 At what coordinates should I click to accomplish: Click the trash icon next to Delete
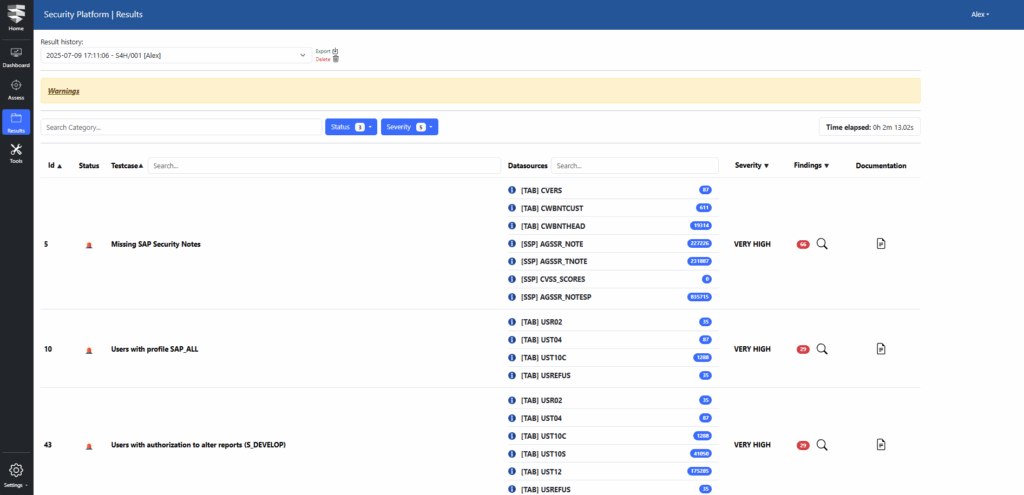(x=336, y=59)
